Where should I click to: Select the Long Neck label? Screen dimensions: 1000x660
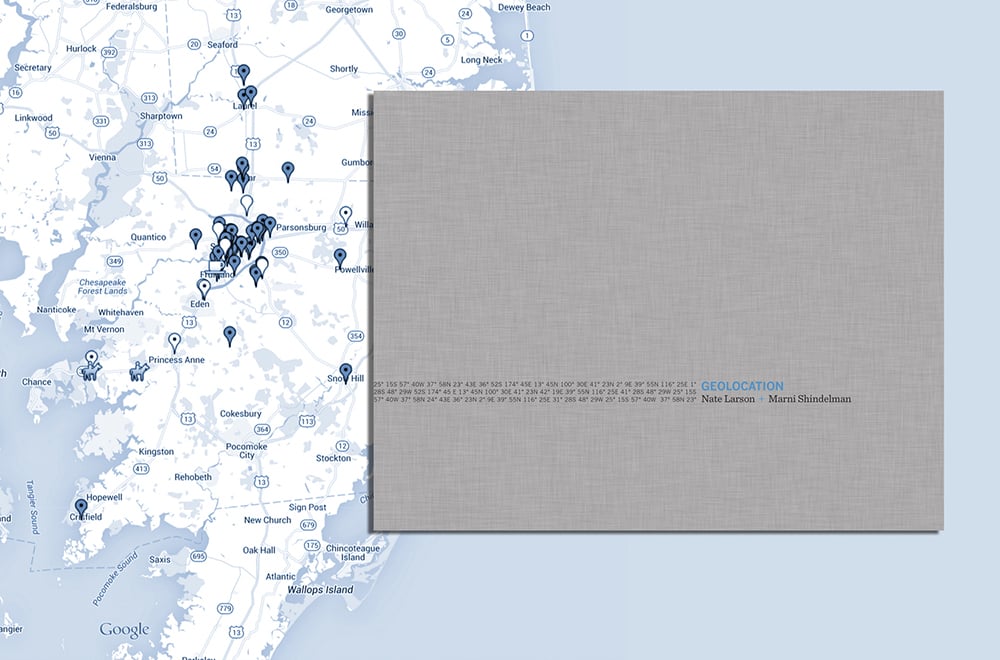[482, 60]
